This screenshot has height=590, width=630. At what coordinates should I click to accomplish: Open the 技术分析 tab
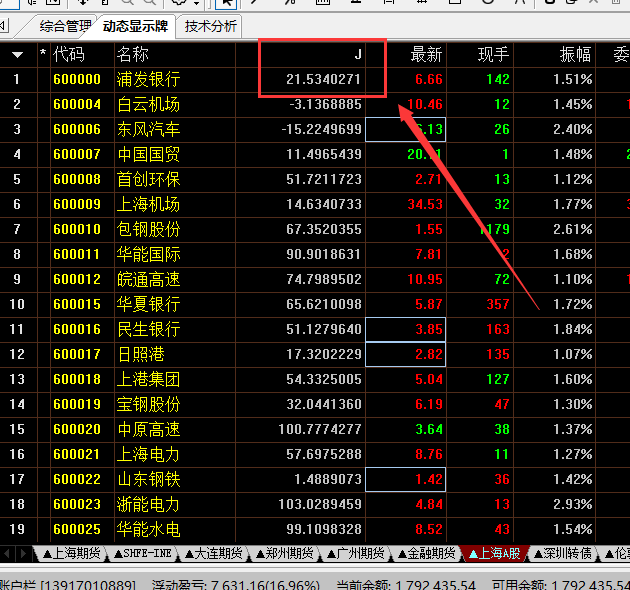point(211,27)
